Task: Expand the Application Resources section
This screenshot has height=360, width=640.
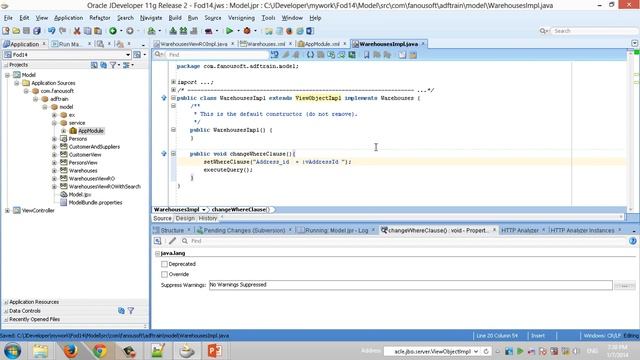Action: click(x=6, y=302)
